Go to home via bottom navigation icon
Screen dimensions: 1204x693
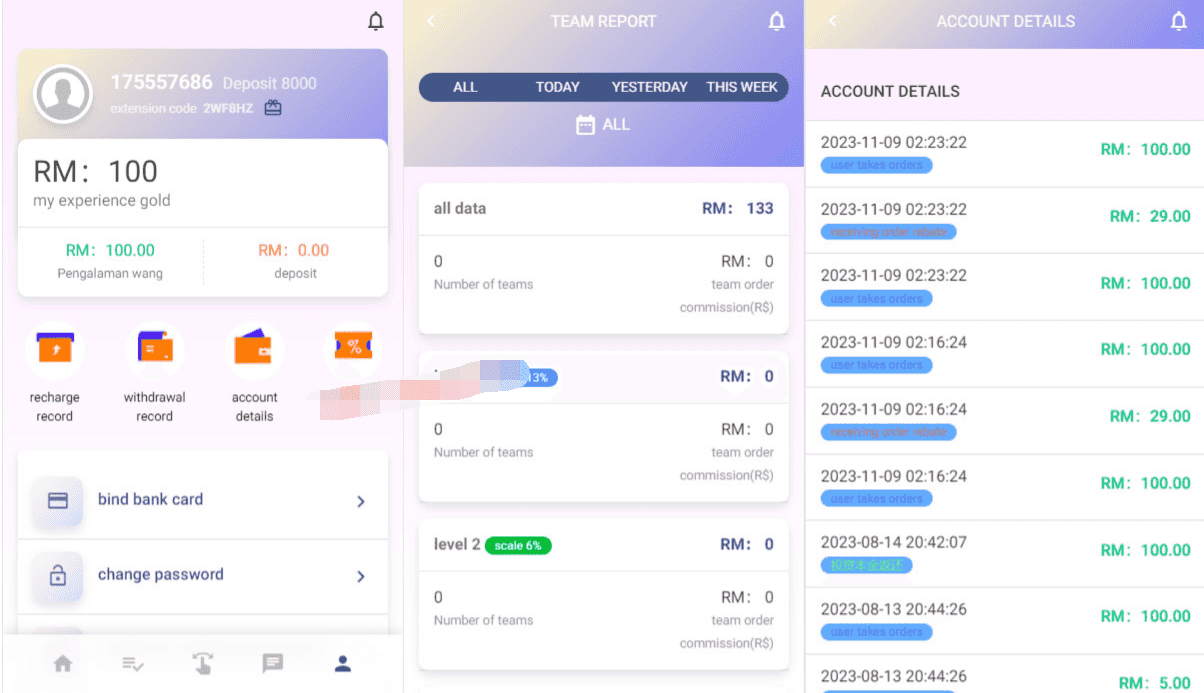[63, 663]
